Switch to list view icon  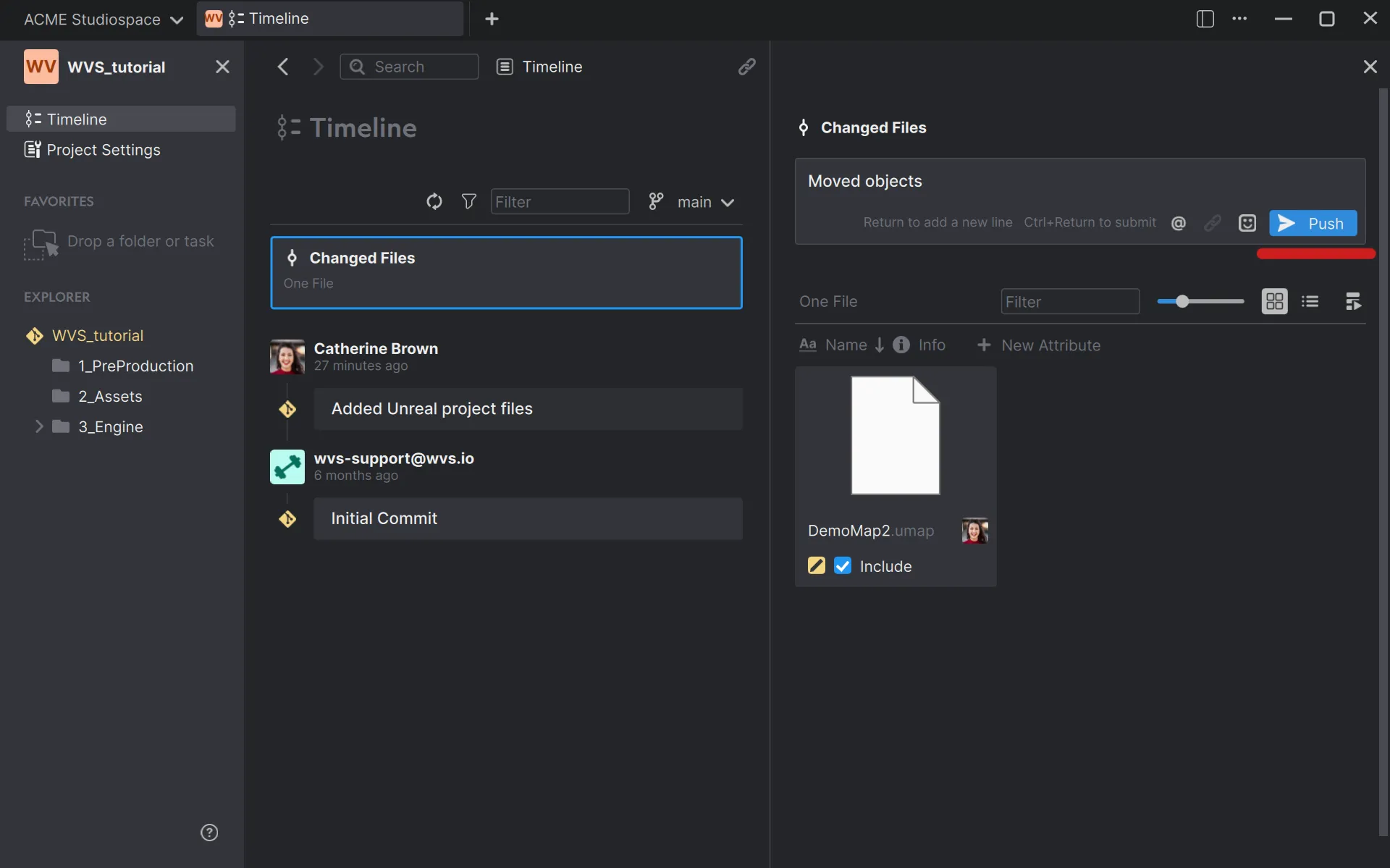click(1310, 301)
